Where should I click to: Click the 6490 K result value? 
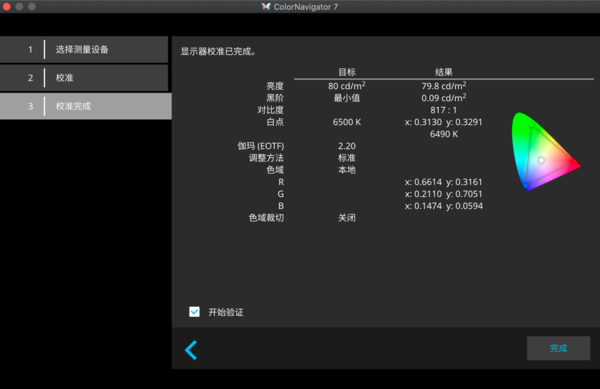point(444,134)
